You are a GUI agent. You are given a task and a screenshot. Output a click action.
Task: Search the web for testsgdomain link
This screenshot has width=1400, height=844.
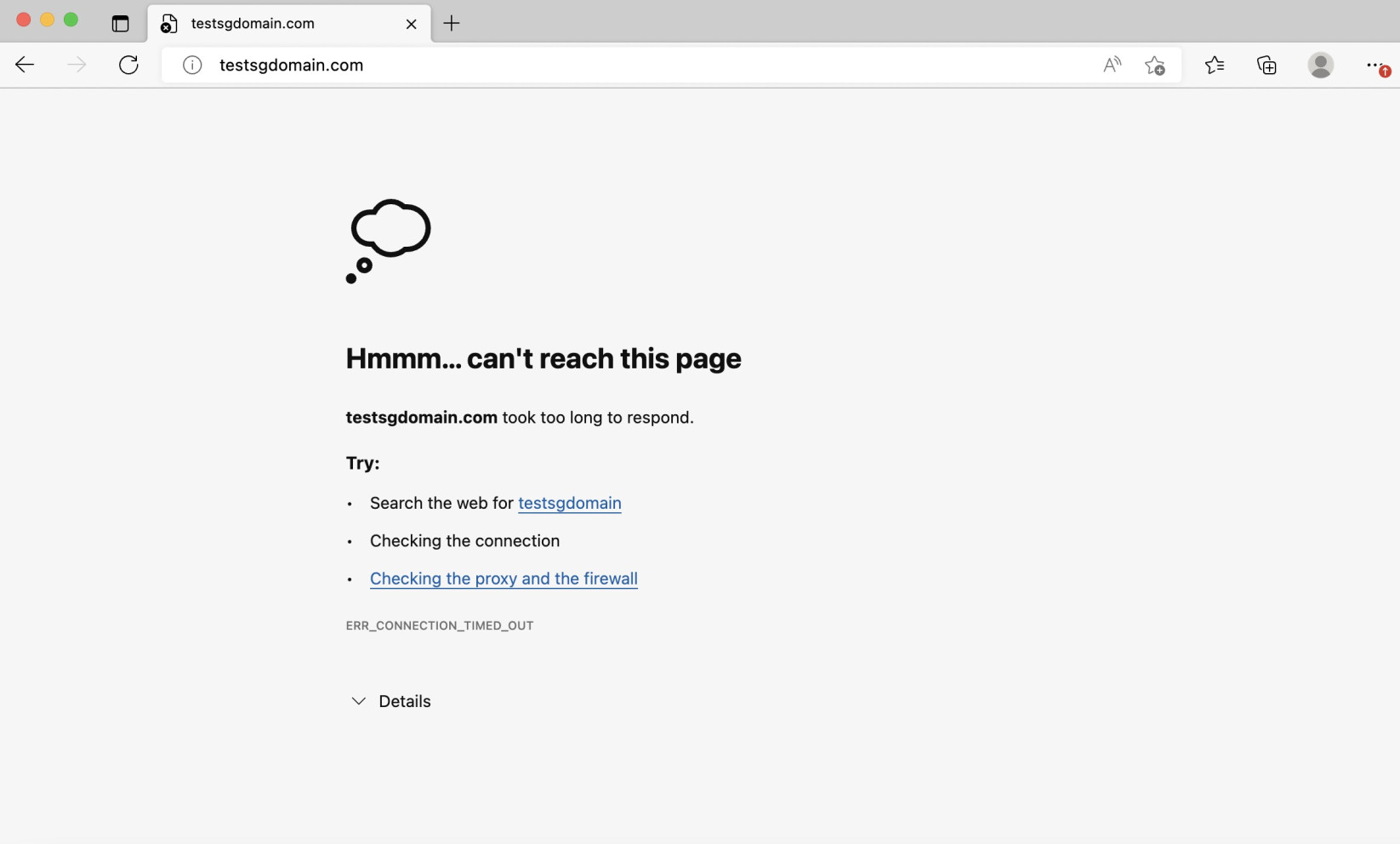[x=570, y=503]
